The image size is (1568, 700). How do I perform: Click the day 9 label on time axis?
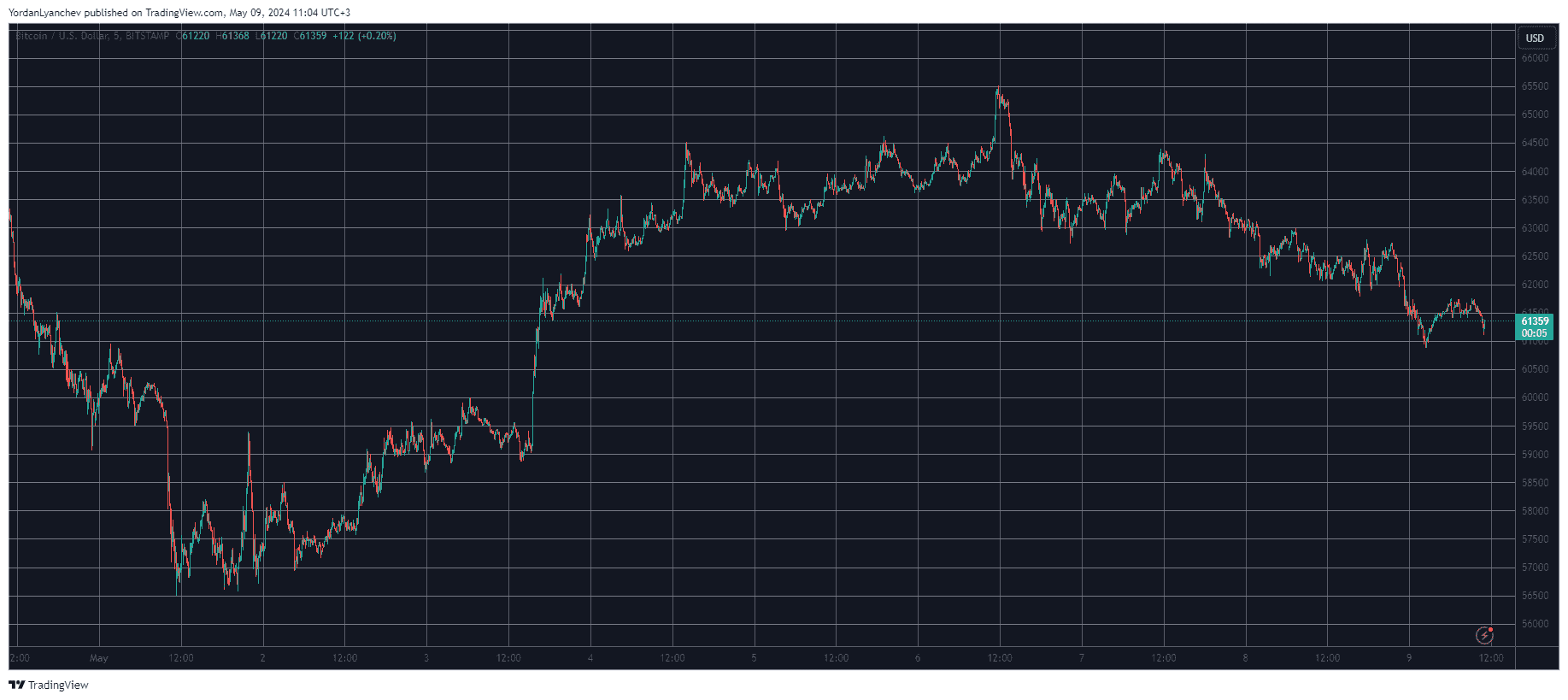[1409, 658]
